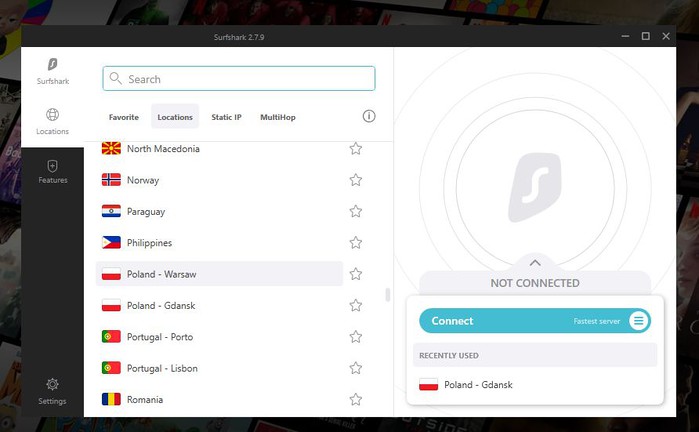
Task: Select Poland - Gdansk in locations list
Action: pos(219,305)
